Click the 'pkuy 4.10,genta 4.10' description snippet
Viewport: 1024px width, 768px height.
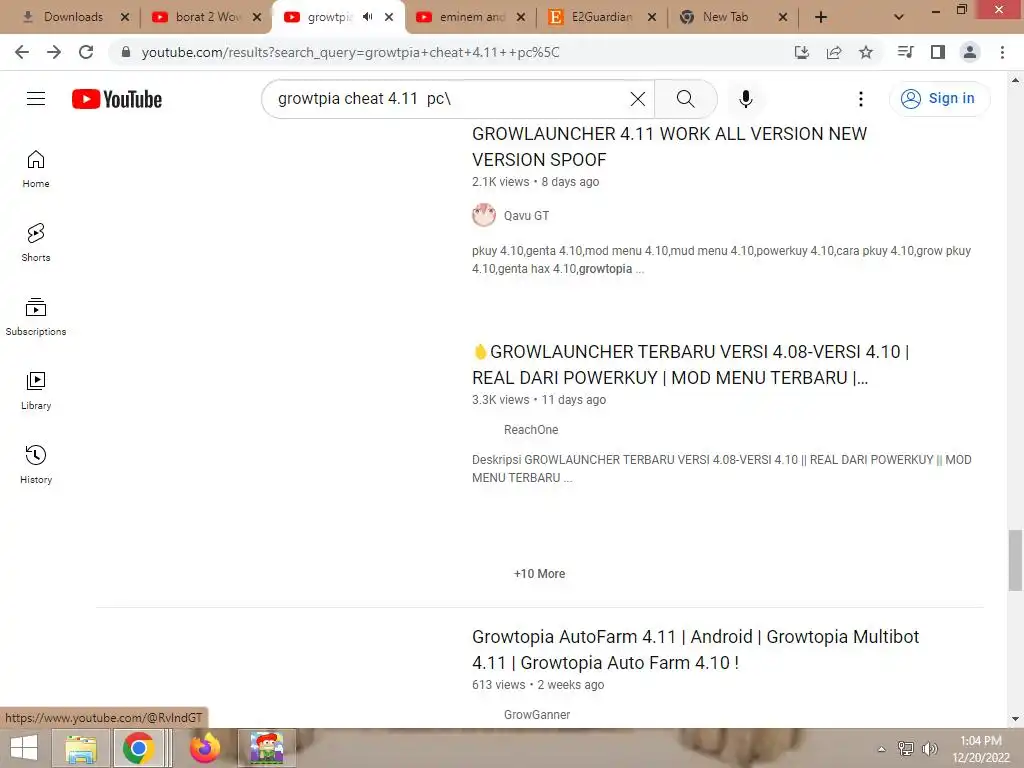coord(722,260)
